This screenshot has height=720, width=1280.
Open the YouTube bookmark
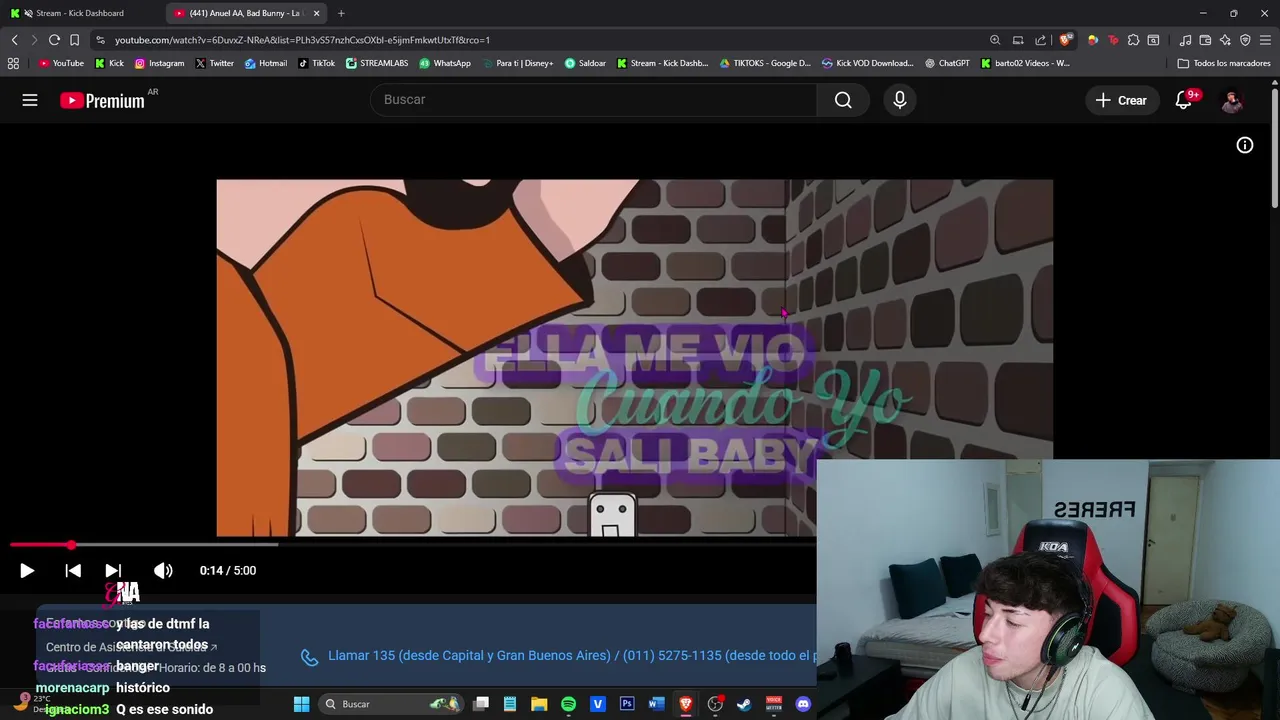click(x=60, y=63)
